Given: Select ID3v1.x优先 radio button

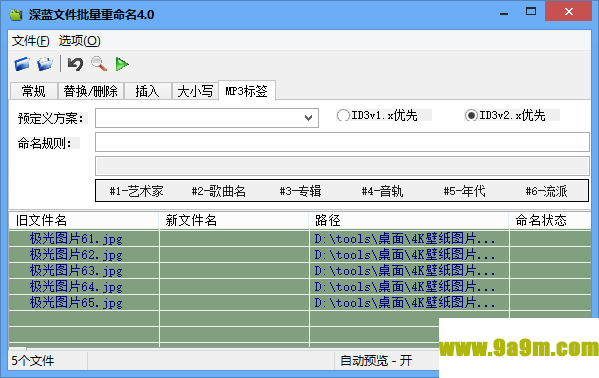Looking at the screenshot, I should (x=343, y=115).
